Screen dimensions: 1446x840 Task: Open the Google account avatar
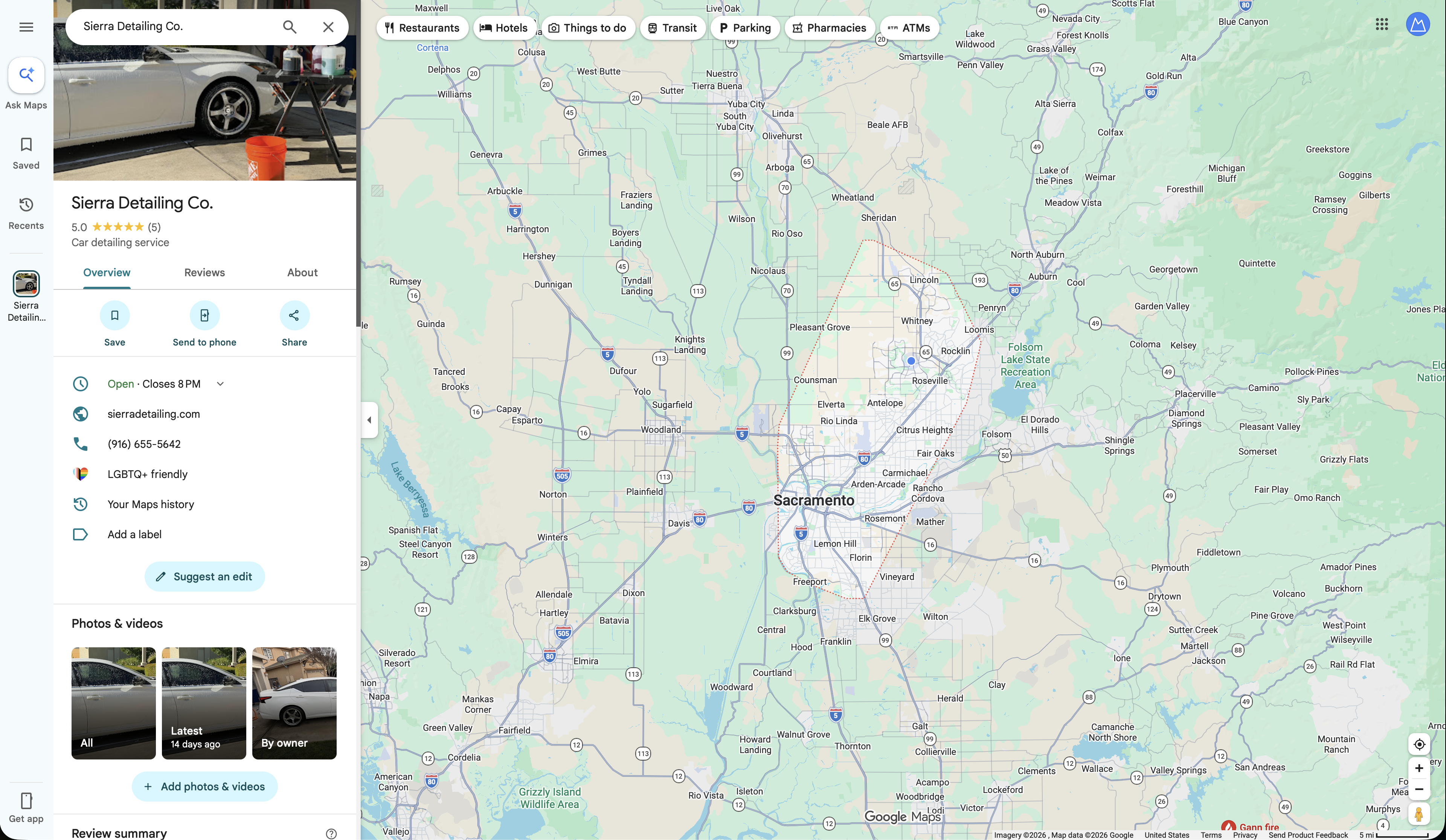(x=1417, y=24)
